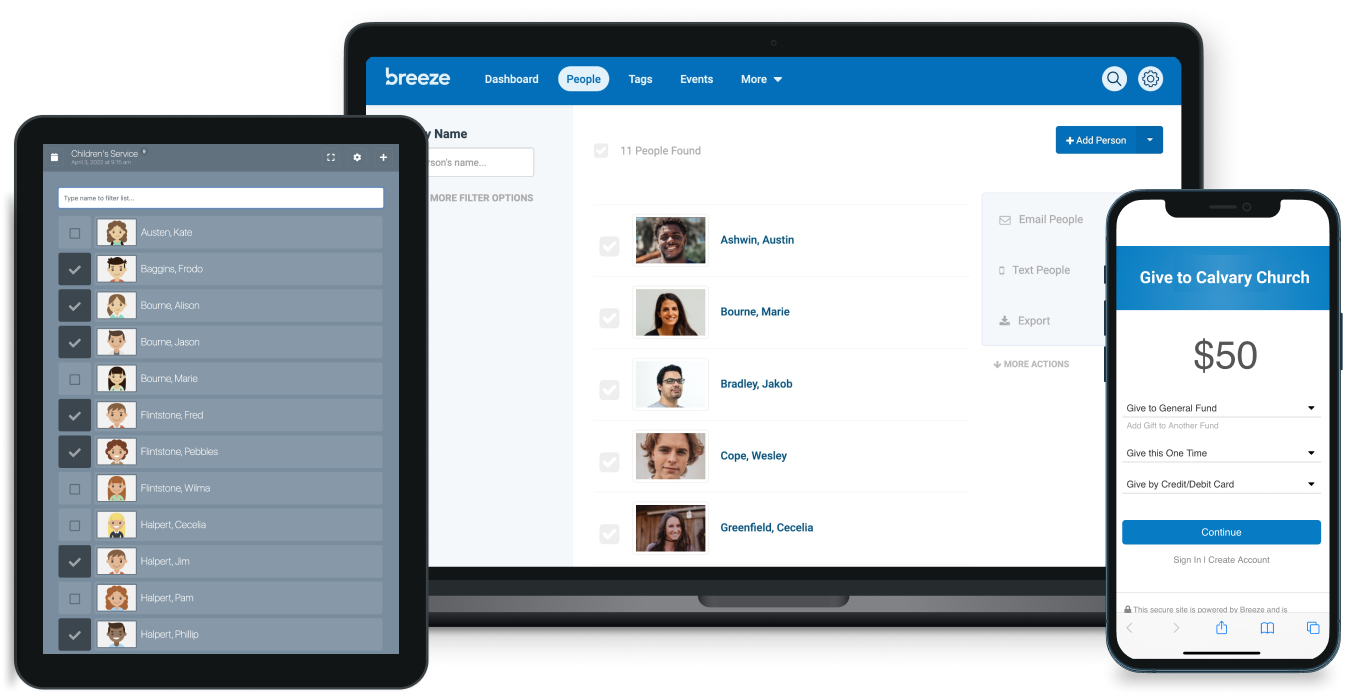The image size is (1346, 697).
Task: Uncheck Halpert, Jim on tablet
Action: coord(75,561)
